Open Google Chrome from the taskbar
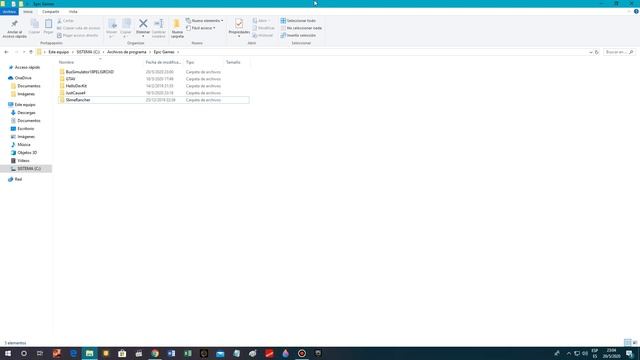Viewport: 640px width, 360px height. pos(155,353)
